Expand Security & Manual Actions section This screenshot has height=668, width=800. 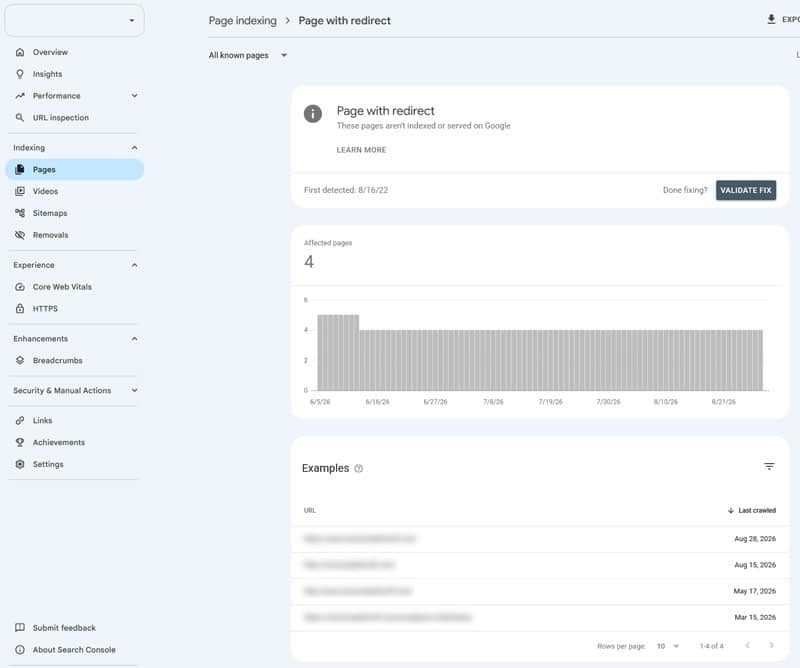point(135,390)
